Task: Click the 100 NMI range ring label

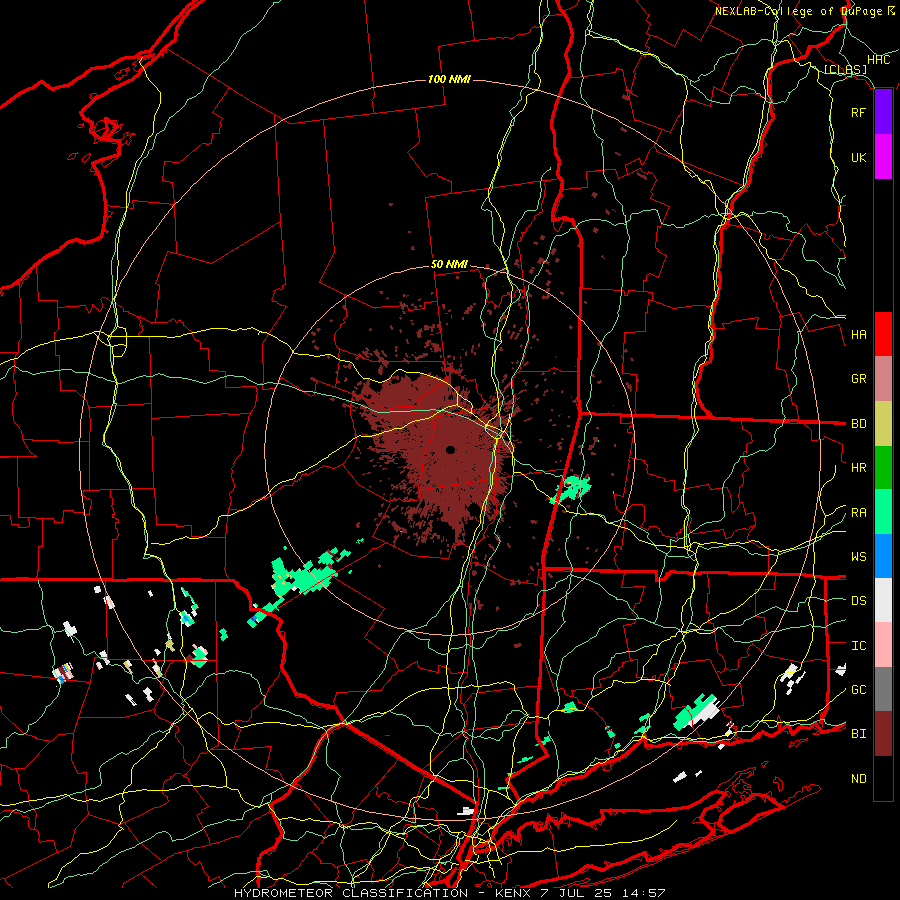Action: click(449, 79)
